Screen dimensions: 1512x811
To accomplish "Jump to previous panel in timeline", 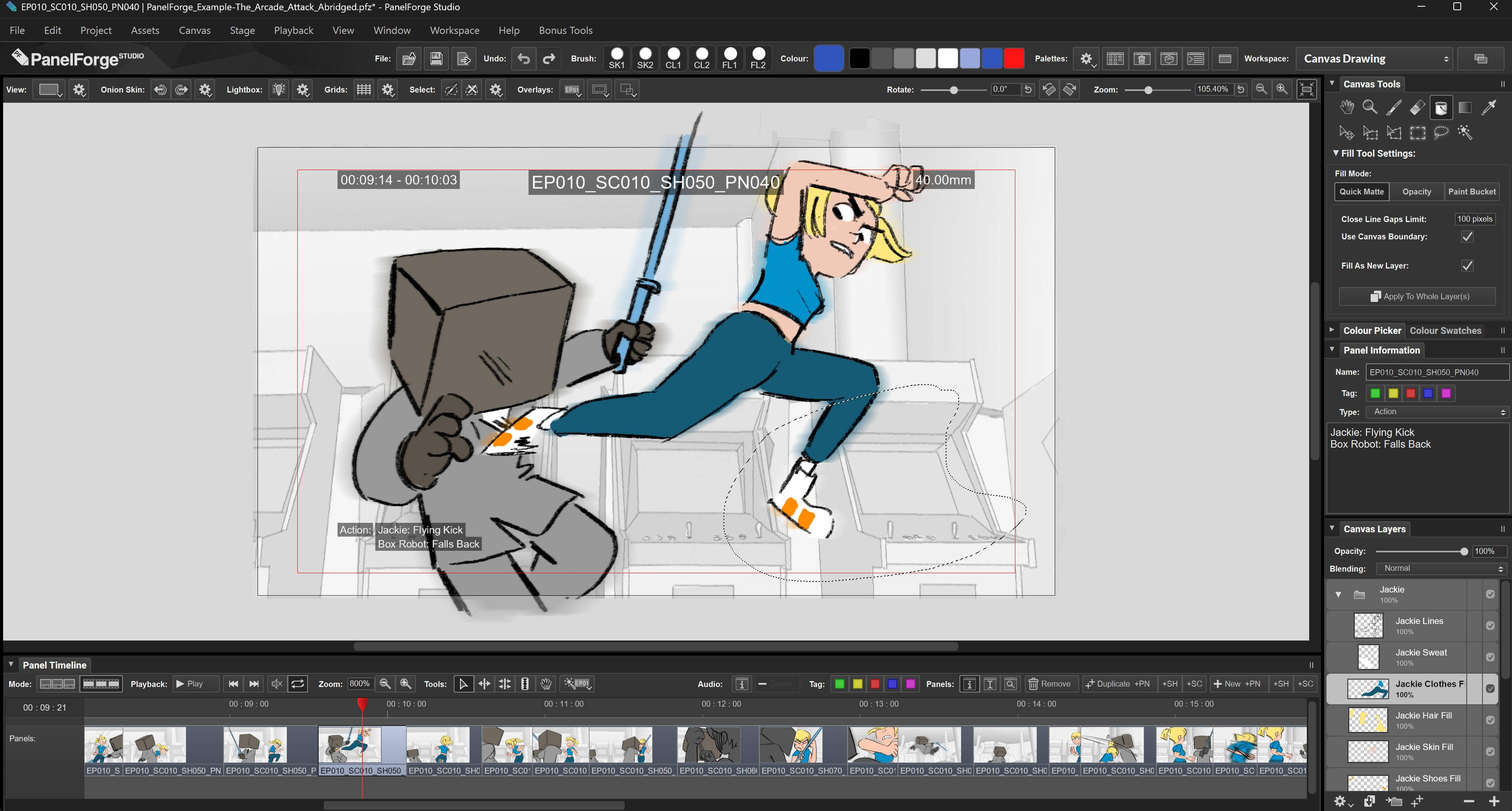I will (x=233, y=684).
